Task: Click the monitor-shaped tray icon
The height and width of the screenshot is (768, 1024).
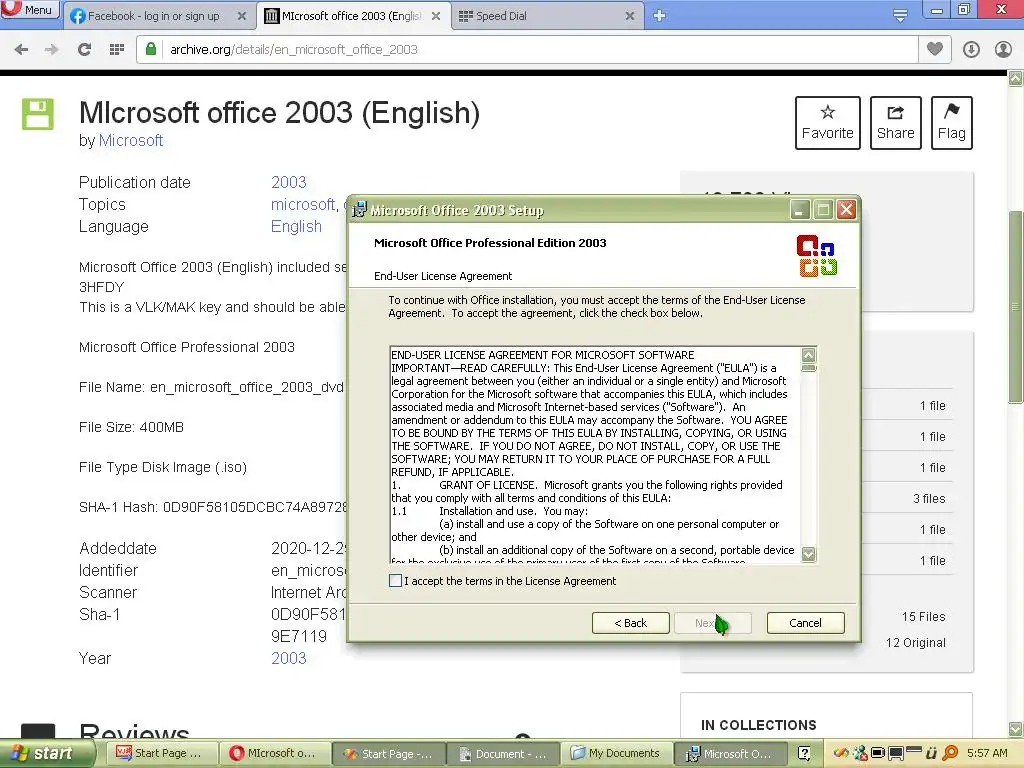Action: point(897,754)
